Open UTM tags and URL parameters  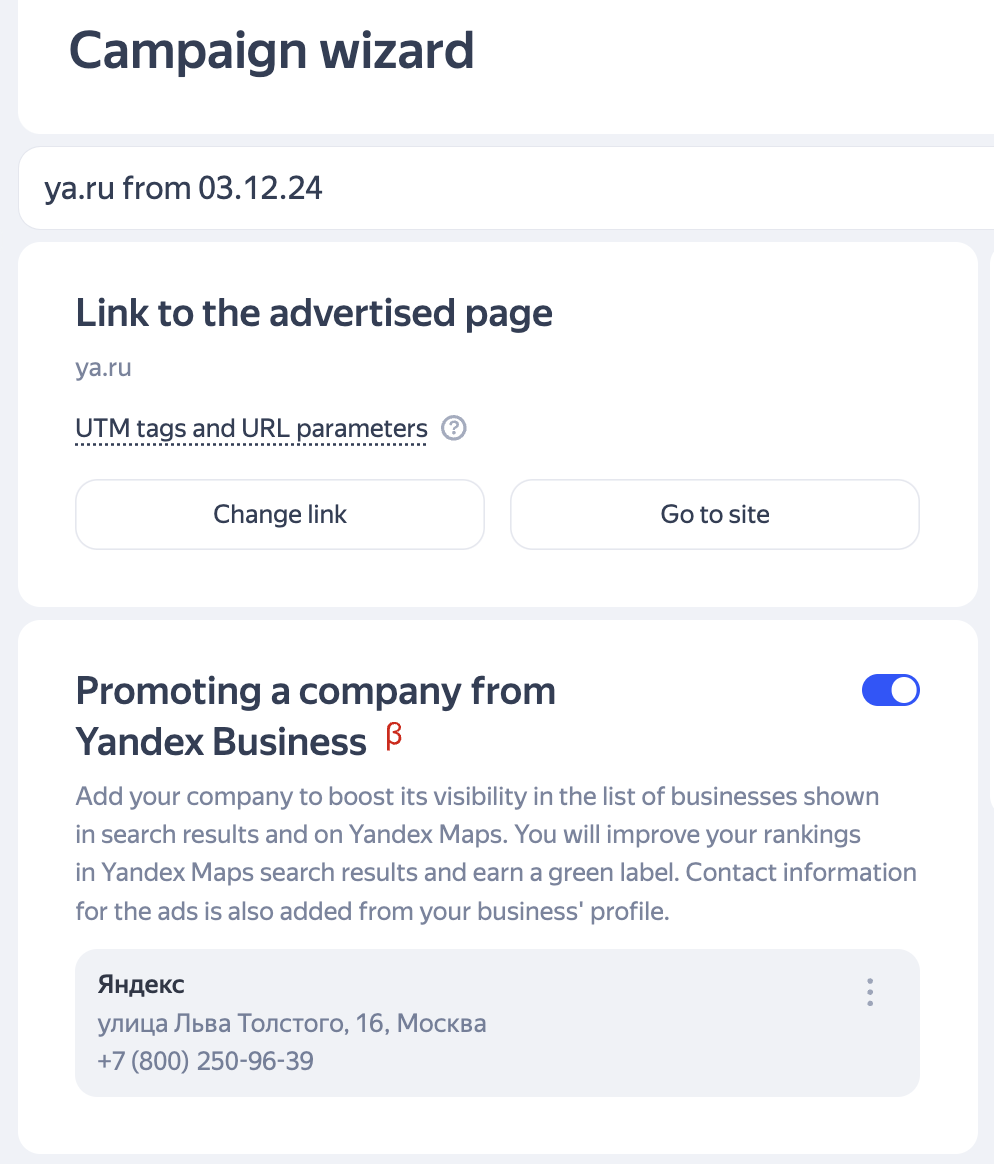[x=251, y=429]
